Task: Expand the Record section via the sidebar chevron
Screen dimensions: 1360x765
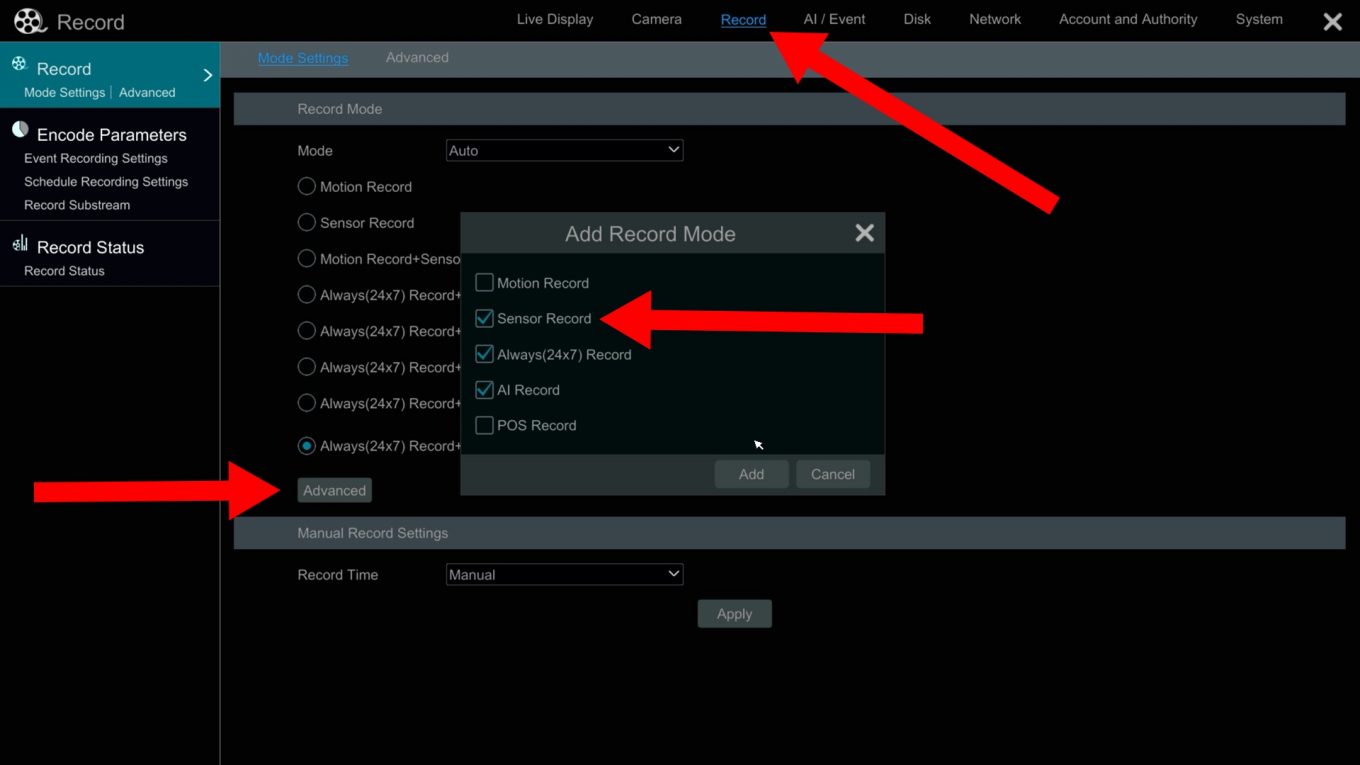Action: click(207, 73)
